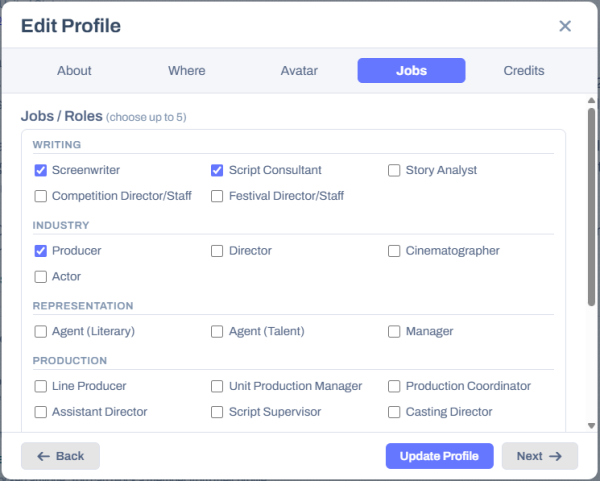This screenshot has width=600, height=481.
Task: Check the Story Analyst checkbox
Action: click(x=394, y=170)
